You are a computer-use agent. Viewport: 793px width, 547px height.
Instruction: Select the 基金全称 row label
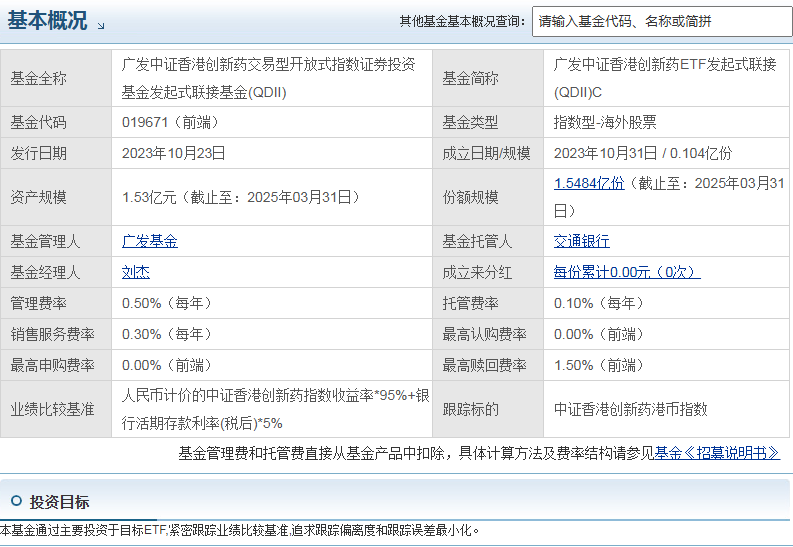(x=38, y=78)
